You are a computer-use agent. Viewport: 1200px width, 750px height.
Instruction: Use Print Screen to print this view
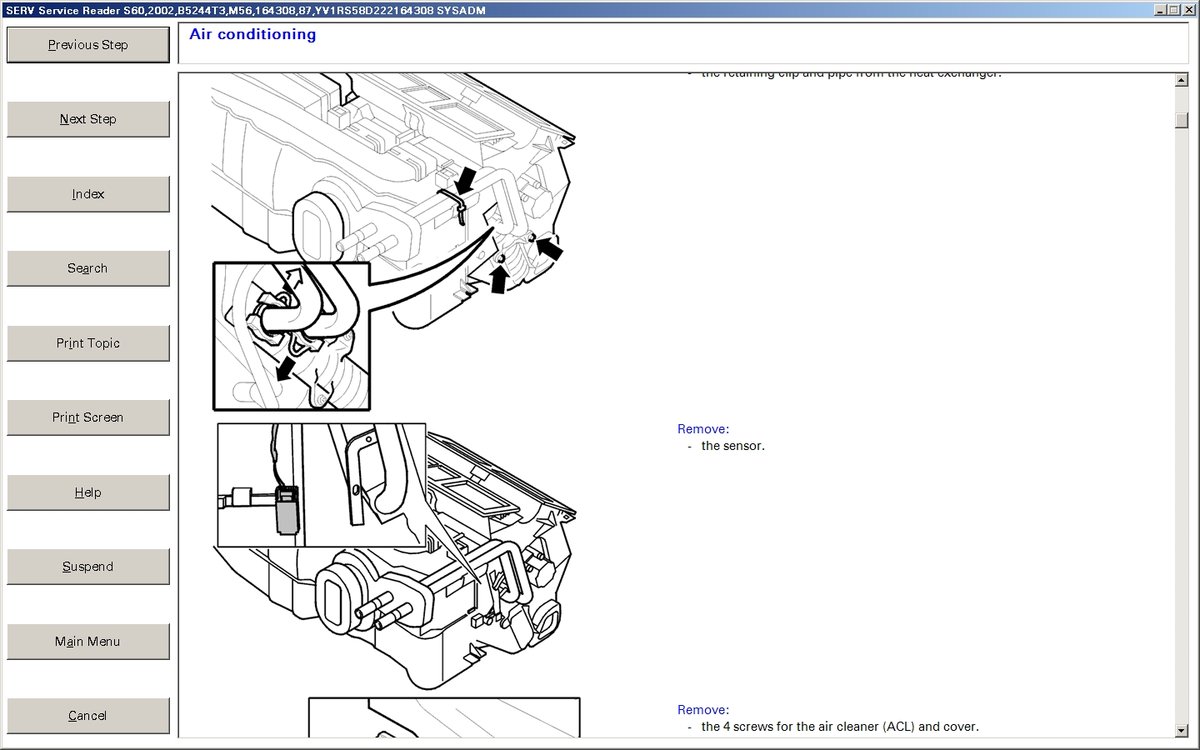(88, 417)
